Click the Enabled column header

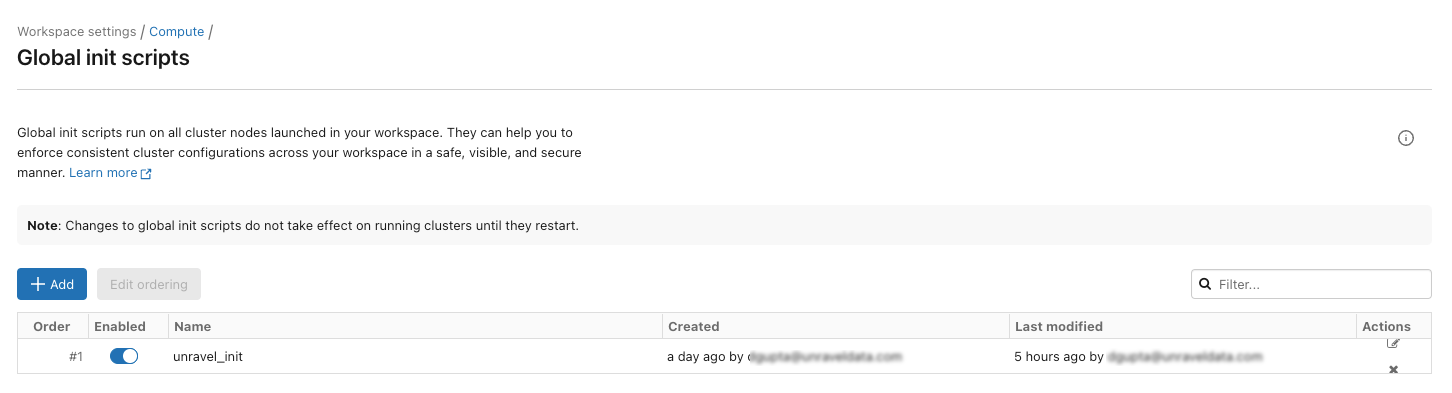119,326
